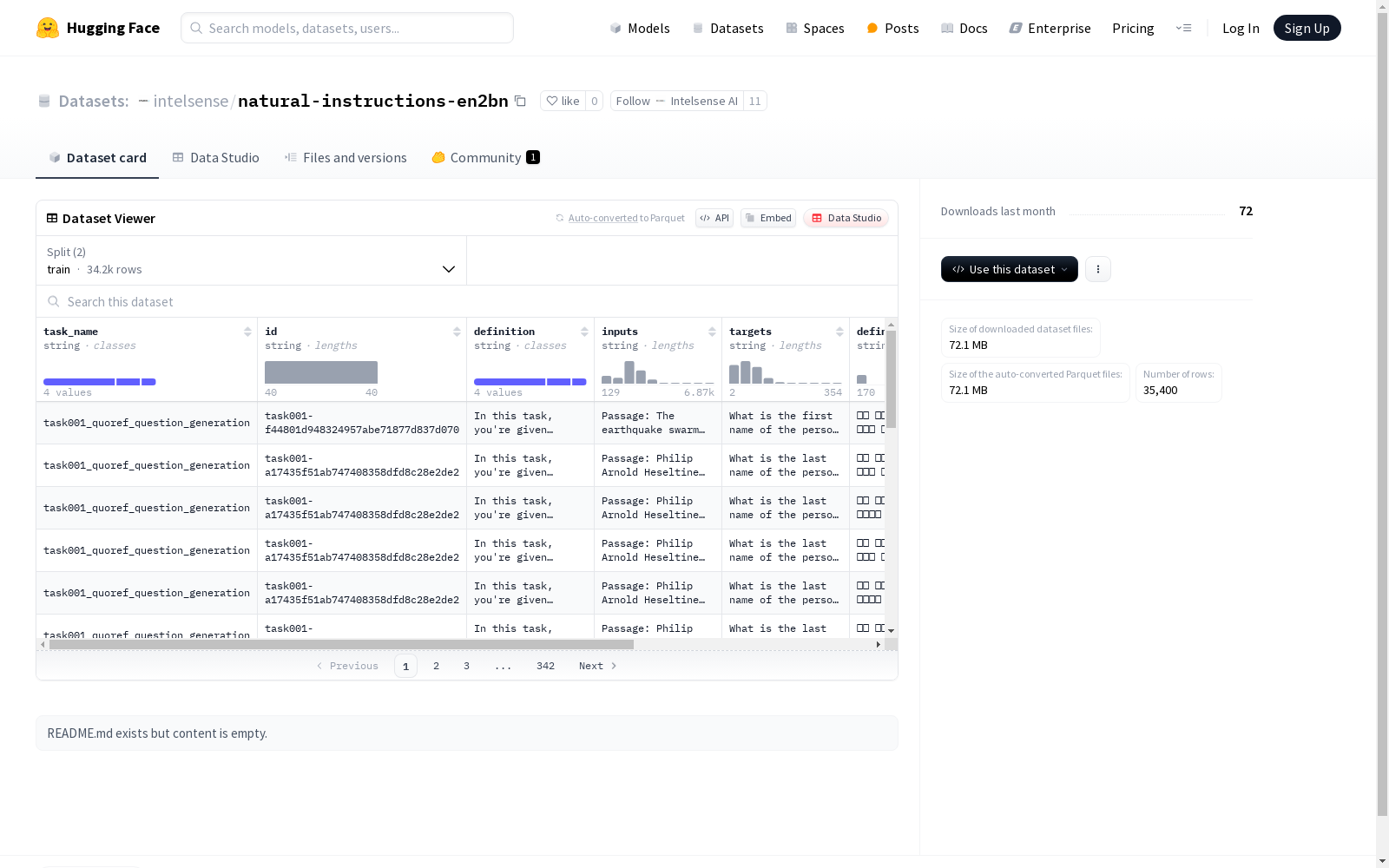Select cell with id task001-f44801d948324957abe71877d837d070
1389x868 pixels.
(362, 423)
